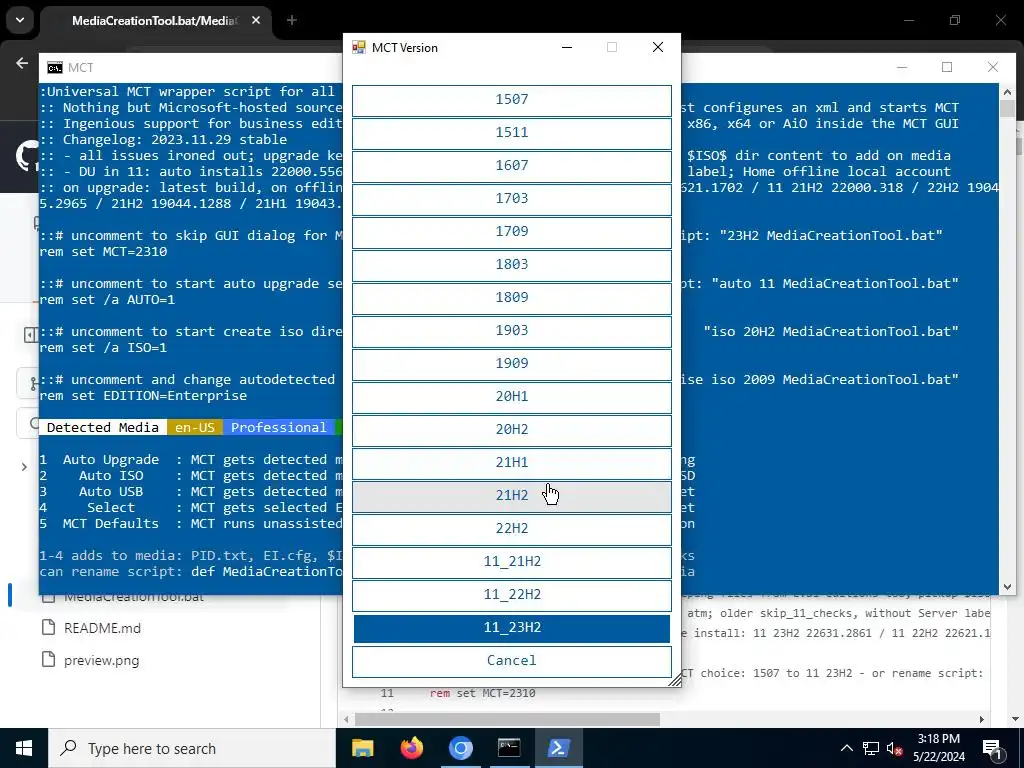Open the notification center icon

[992, 748]
